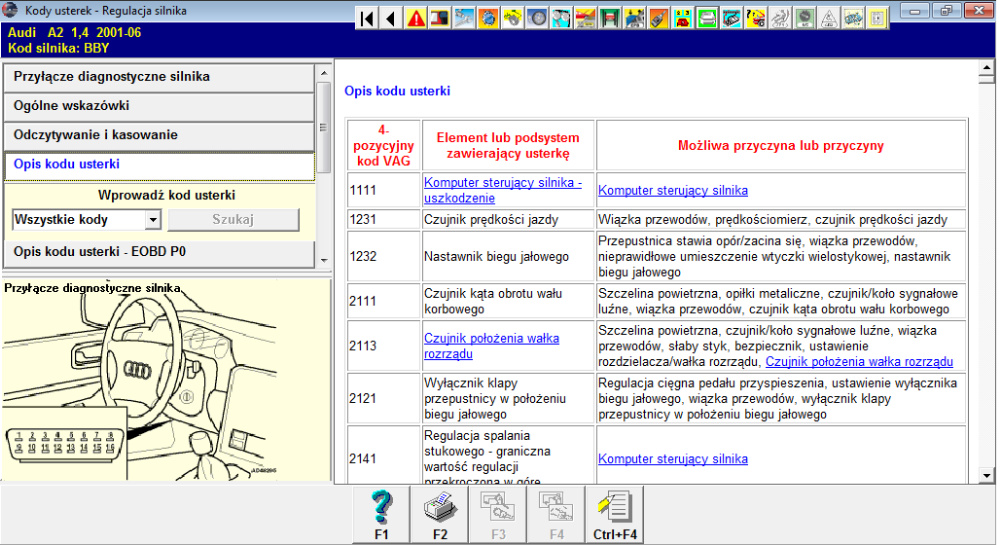Image resolution: width=1000 pixels, height=545 pixels.
Task: Click the Szukaj search button
Action: click(x=233, y=219)
